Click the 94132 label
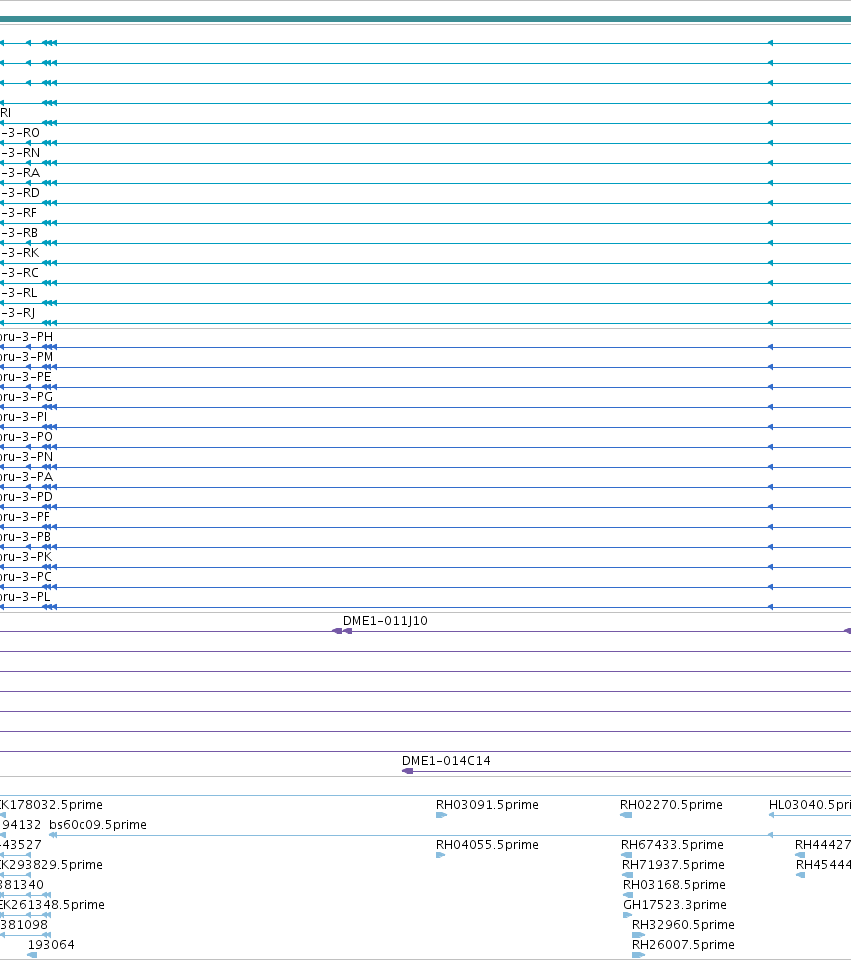 pos(21,825)
